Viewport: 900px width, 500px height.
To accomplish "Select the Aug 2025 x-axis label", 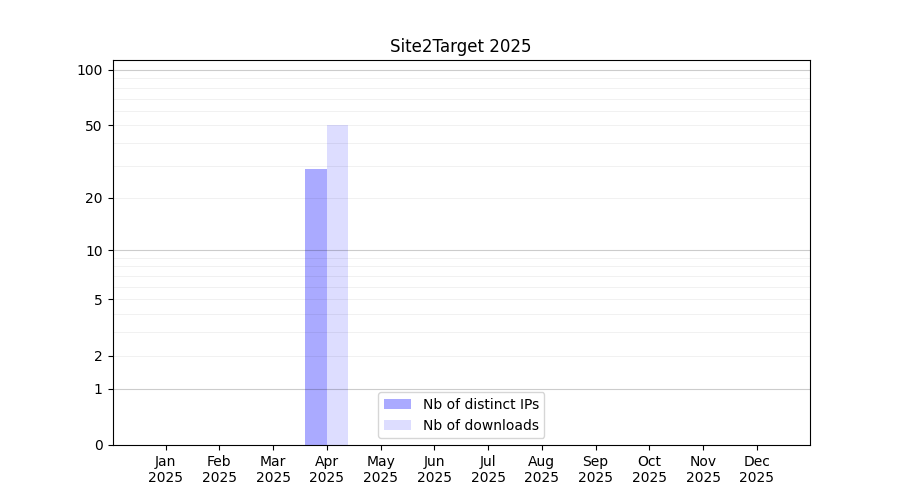I will 541,469.
